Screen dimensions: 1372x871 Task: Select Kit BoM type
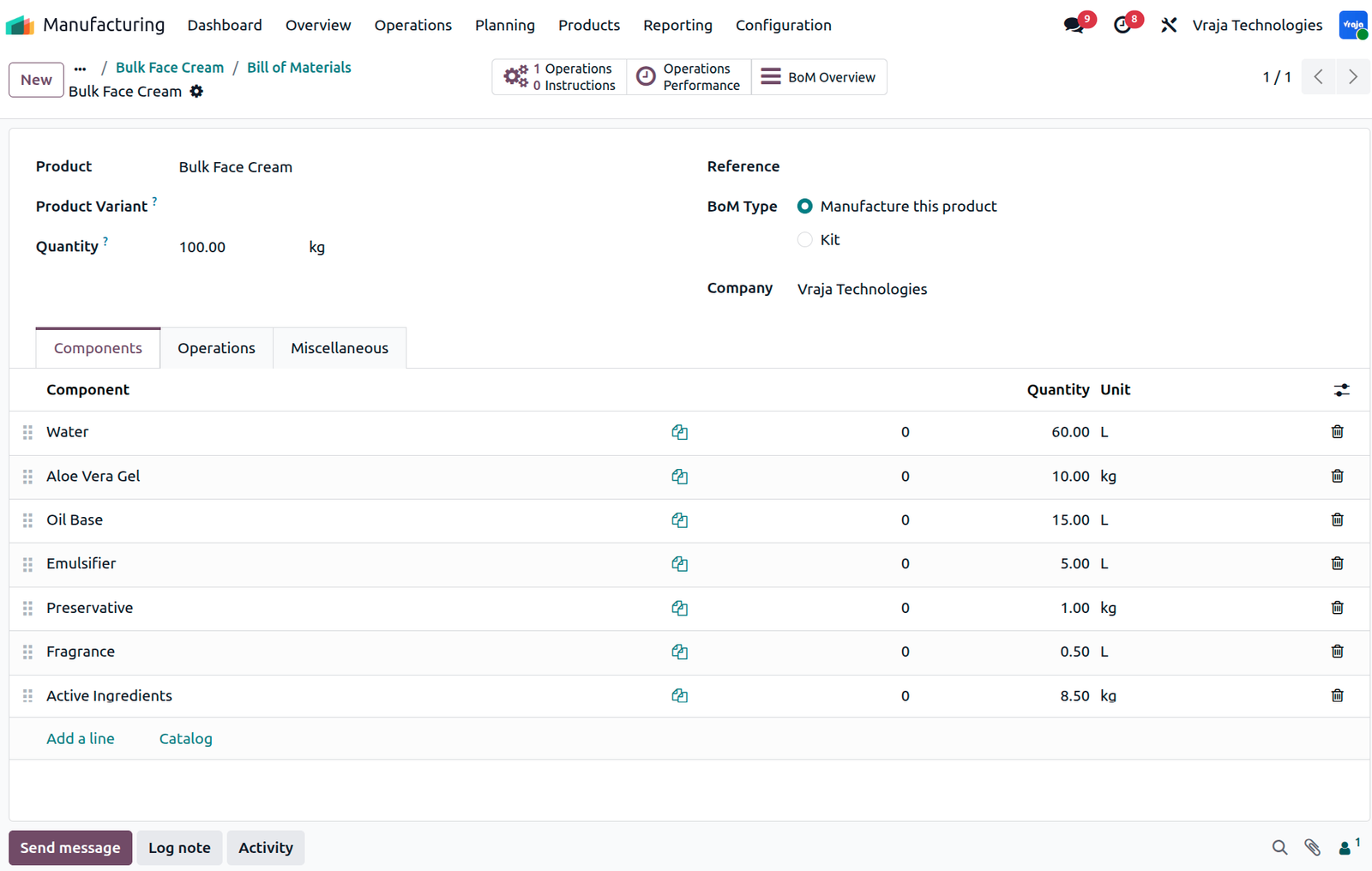[x=804, y=240]
